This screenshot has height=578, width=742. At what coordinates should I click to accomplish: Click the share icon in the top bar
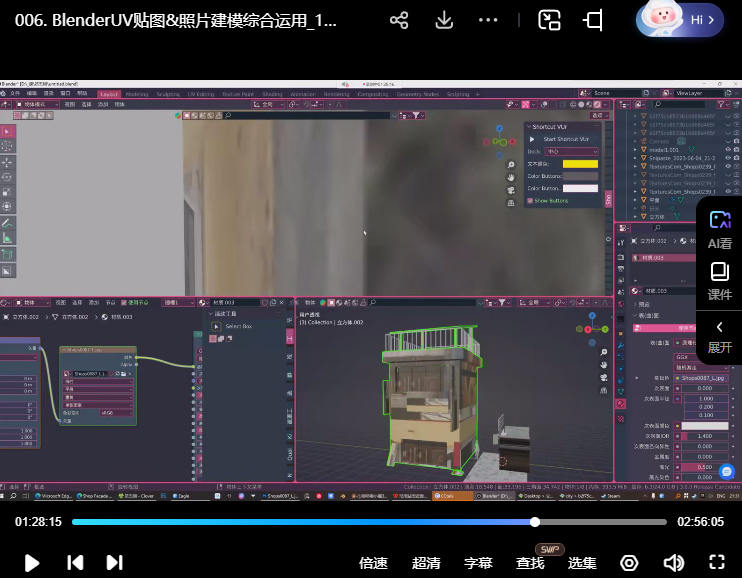(399, 20)
